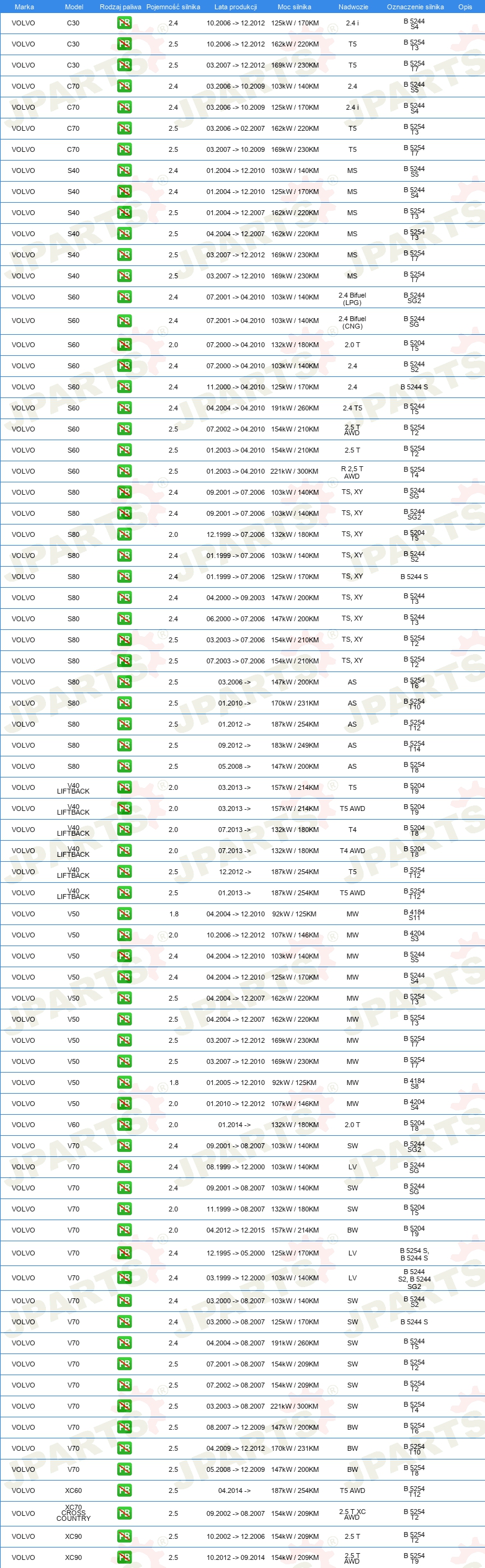Viewport: 485px width, 1568px height.
Task: Click the Pojemność silnika column header
Action: click(x=173, y=7)
